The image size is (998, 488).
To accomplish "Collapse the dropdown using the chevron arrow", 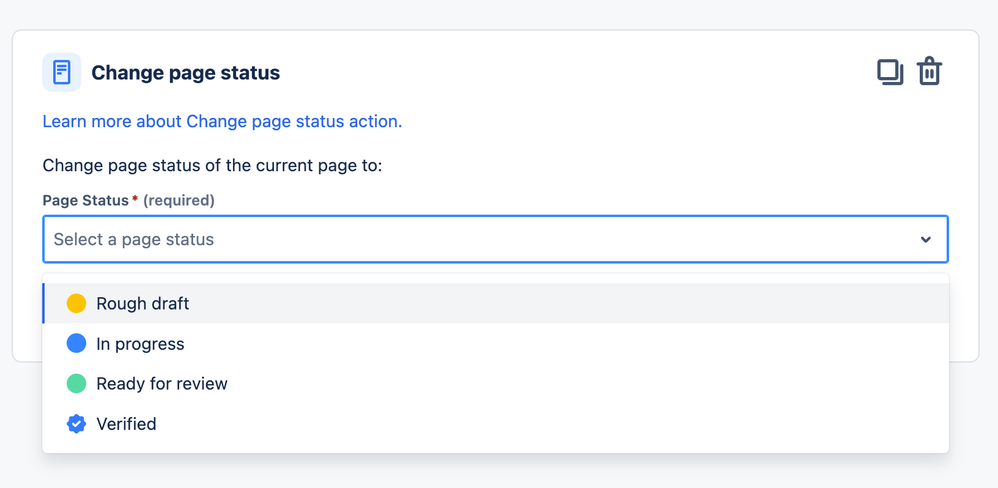I will [925, 240].
